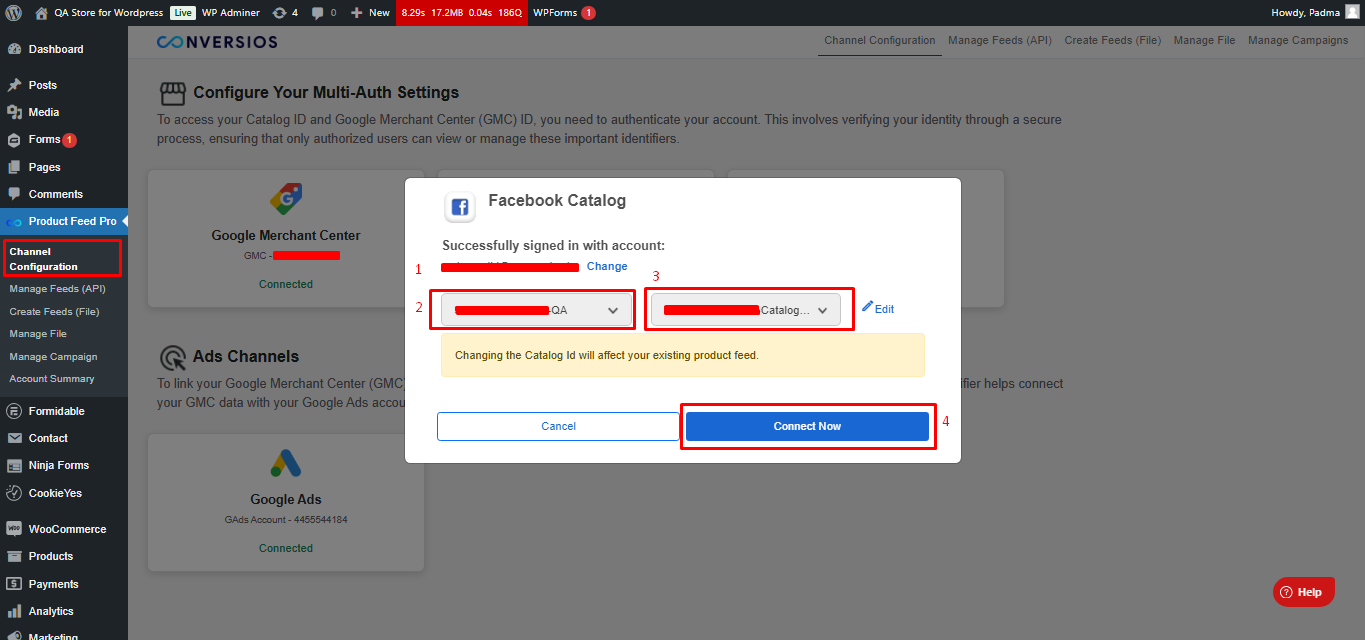
Task: Click the Payments dollar icon
Action: (x=14, y=584)
